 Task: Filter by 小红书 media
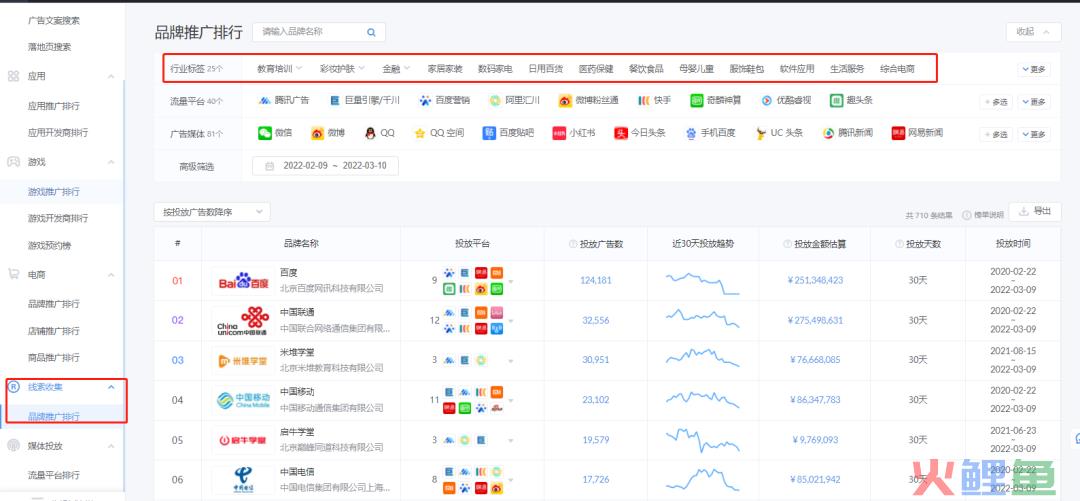(x=574, y=133)
